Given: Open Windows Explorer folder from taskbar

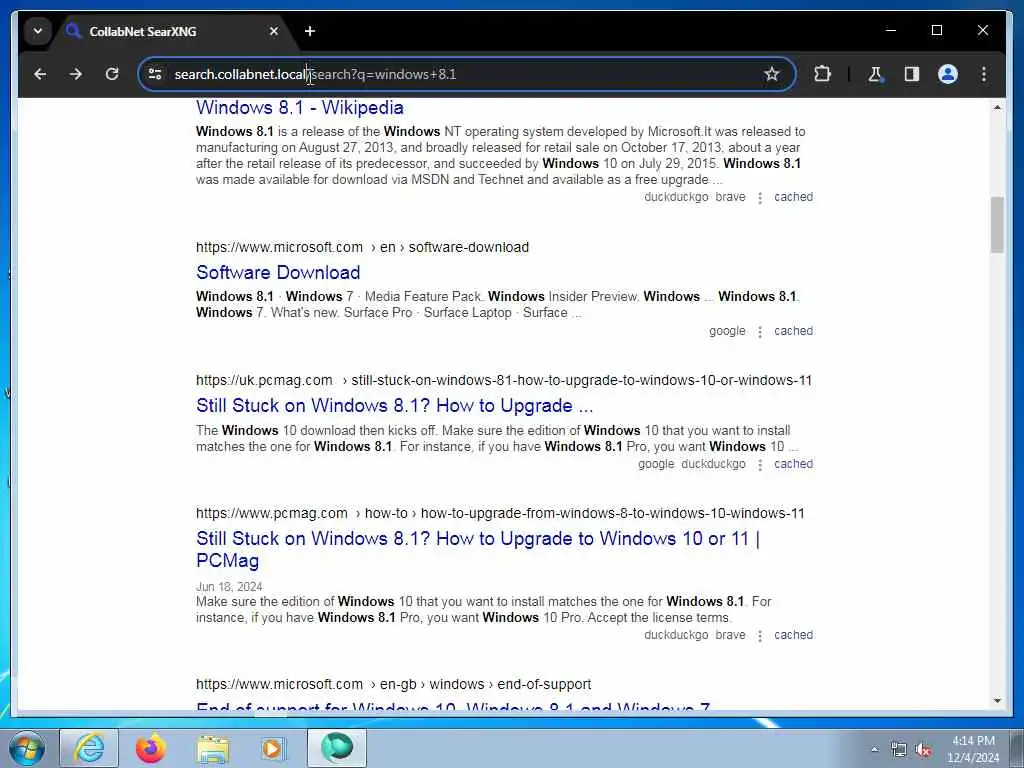Looking at the screenshot, I should click(x=213, y=748).
